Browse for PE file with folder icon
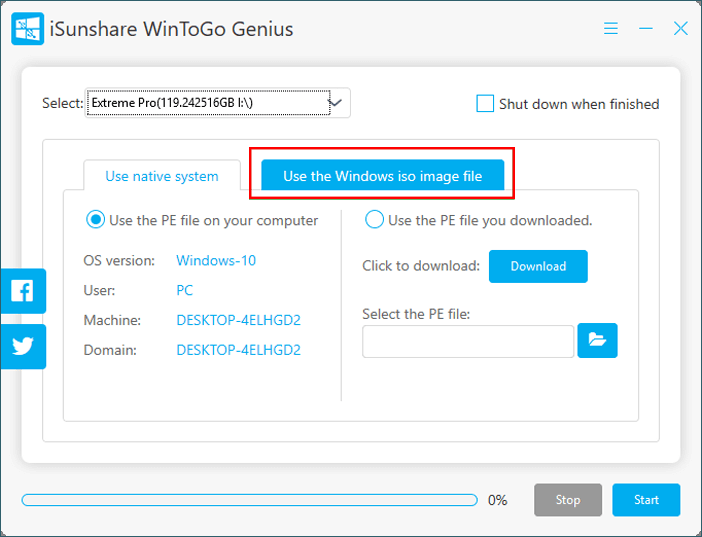The image size is (702, 537). (x=597, y=340)
